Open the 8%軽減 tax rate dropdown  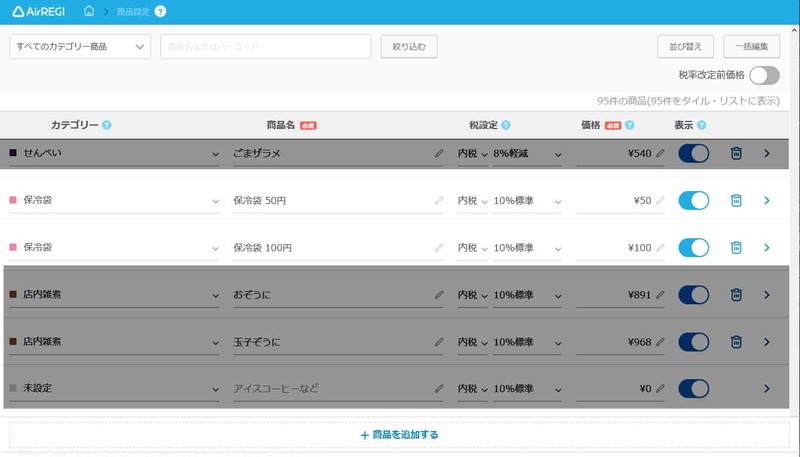point(527,154)
